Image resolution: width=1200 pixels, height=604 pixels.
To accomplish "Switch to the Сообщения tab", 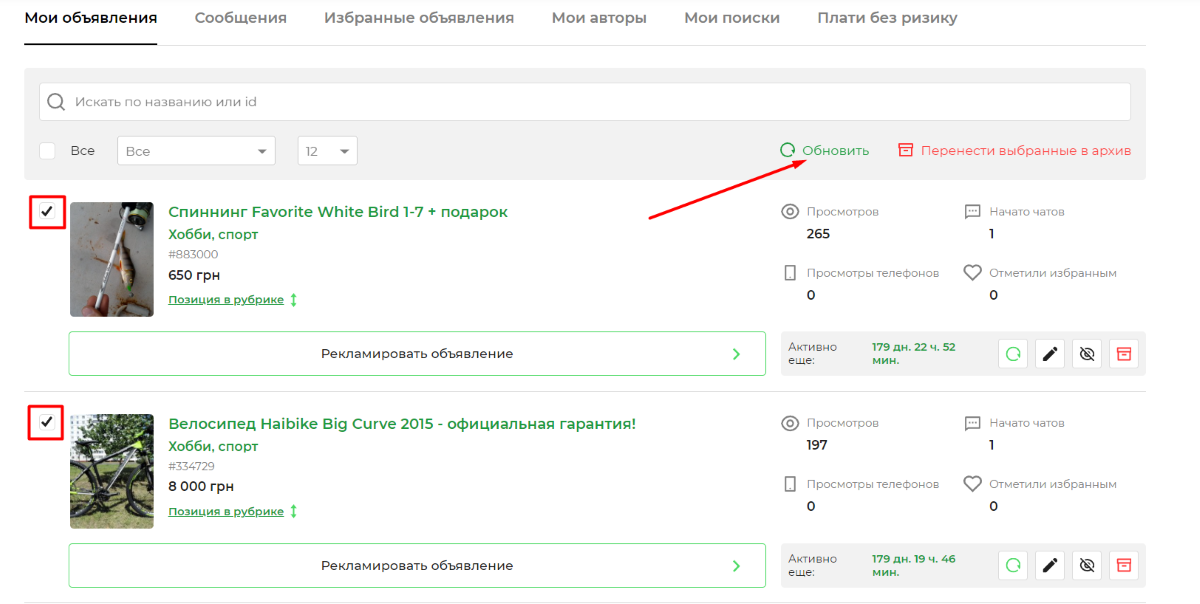I will (x=240, y=18).
